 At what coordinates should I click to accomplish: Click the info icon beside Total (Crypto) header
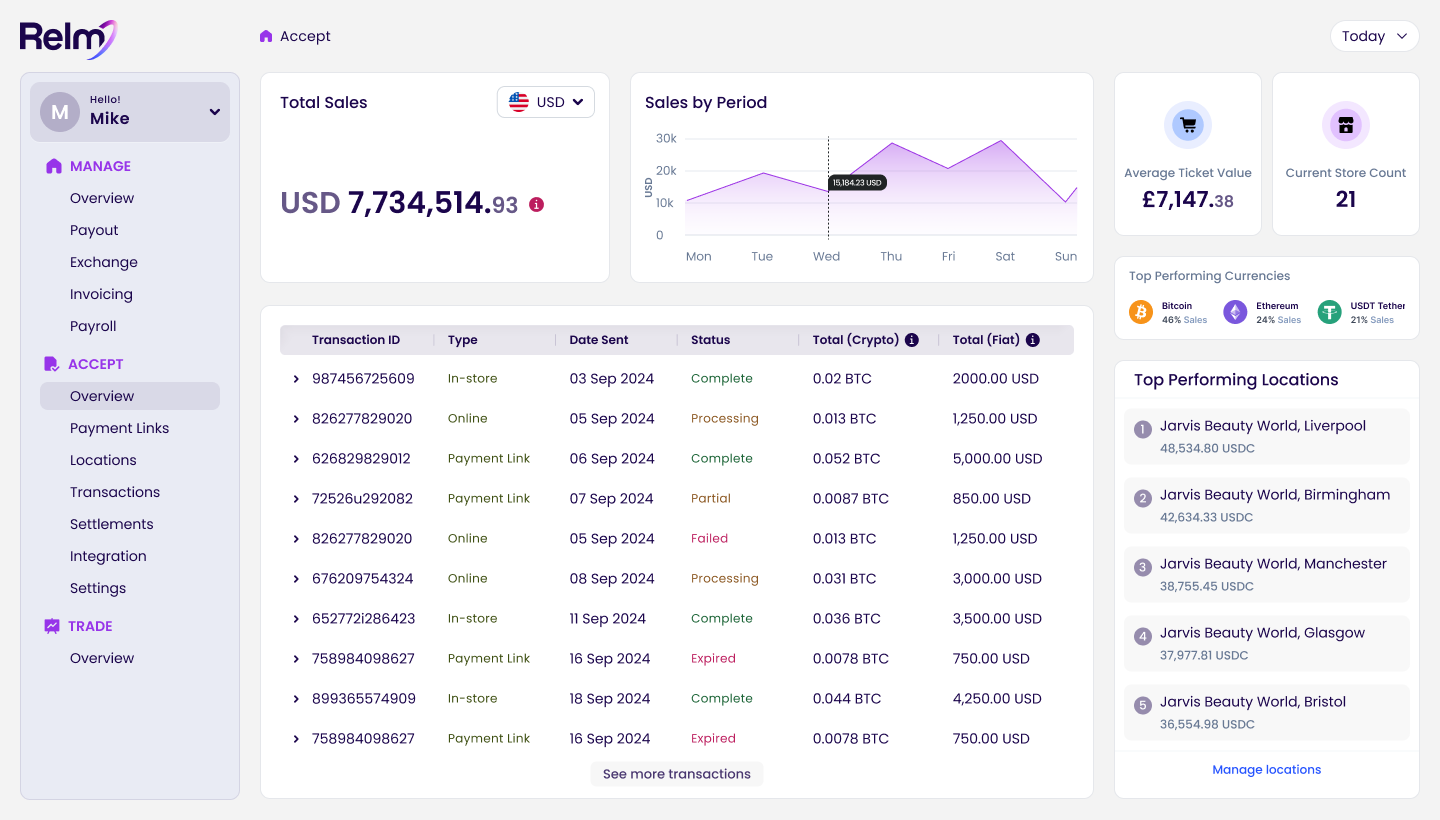click(912, 340)
